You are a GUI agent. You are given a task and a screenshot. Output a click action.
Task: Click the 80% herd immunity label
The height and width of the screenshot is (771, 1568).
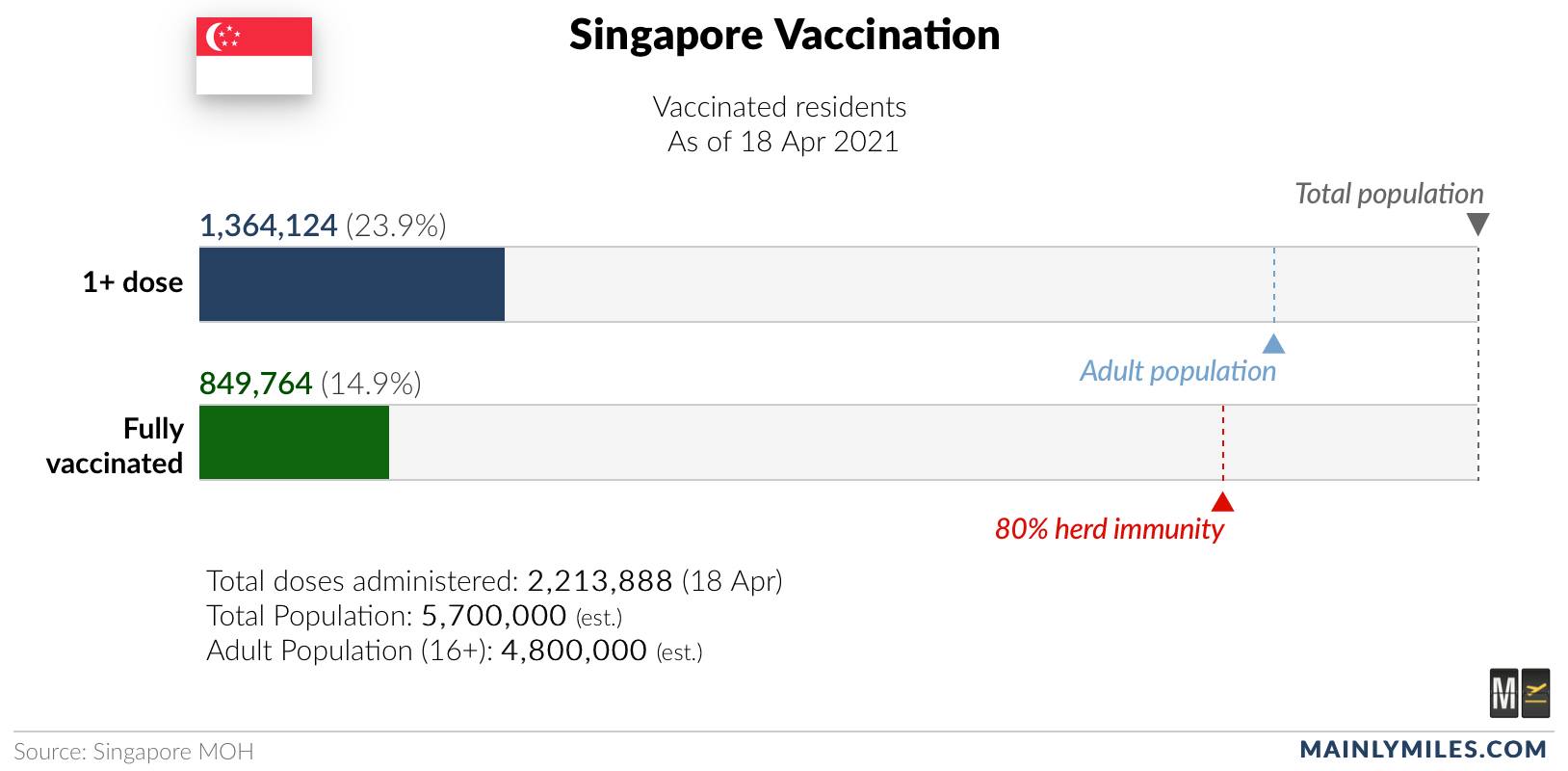coord(1110,529)
